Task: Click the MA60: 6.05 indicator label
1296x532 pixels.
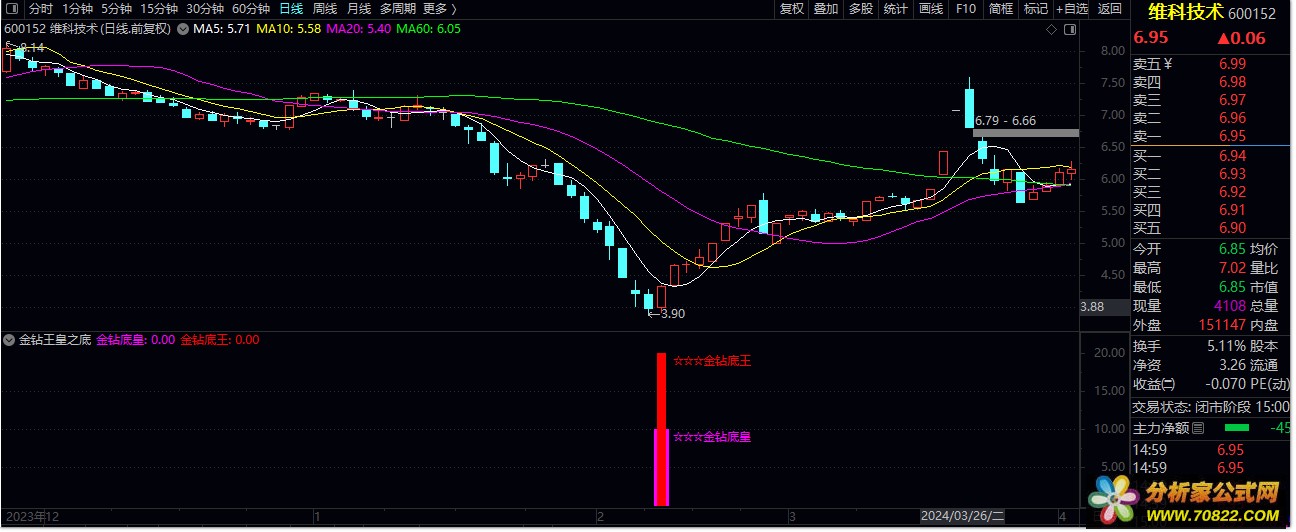Action: [429, 29]
